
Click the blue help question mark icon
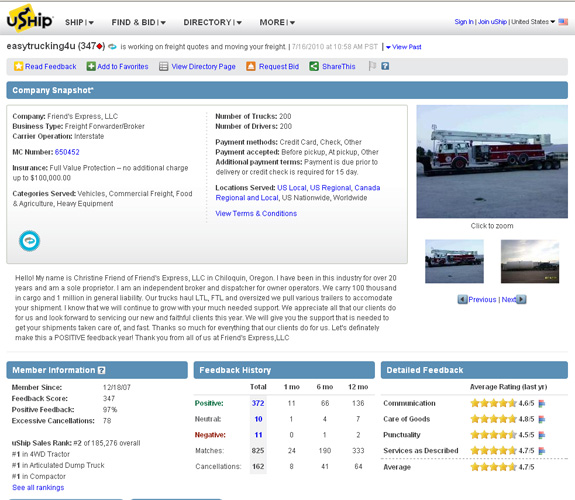tap(385, 66)
